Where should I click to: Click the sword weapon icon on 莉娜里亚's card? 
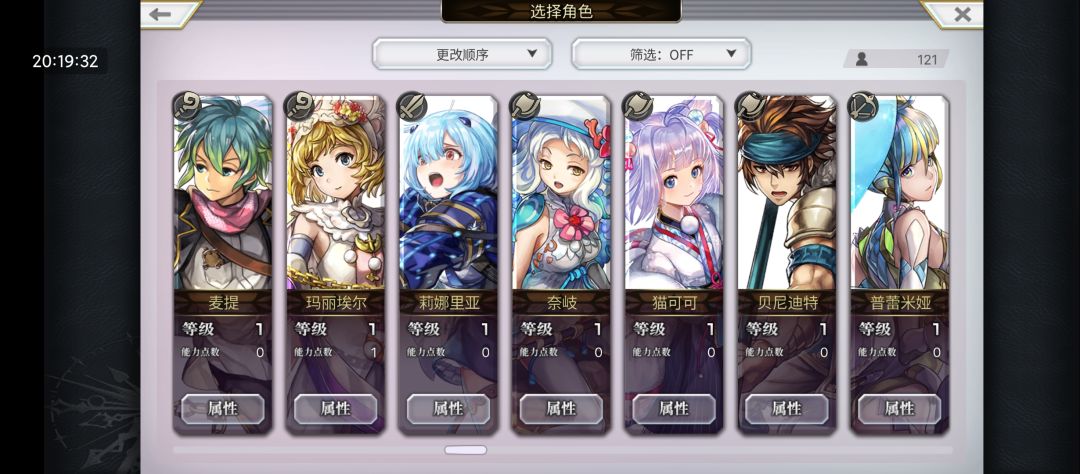[413, 107]
